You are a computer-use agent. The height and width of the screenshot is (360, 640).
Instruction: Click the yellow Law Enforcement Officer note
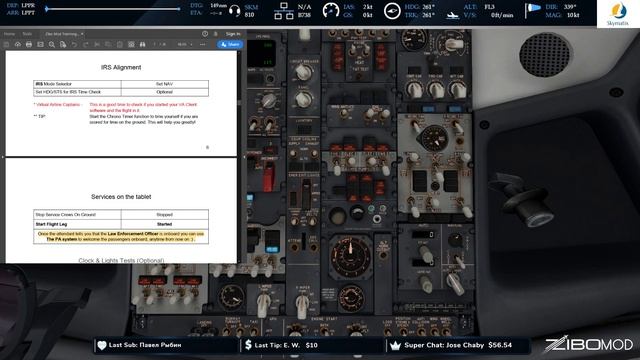[x=121, y=237]
